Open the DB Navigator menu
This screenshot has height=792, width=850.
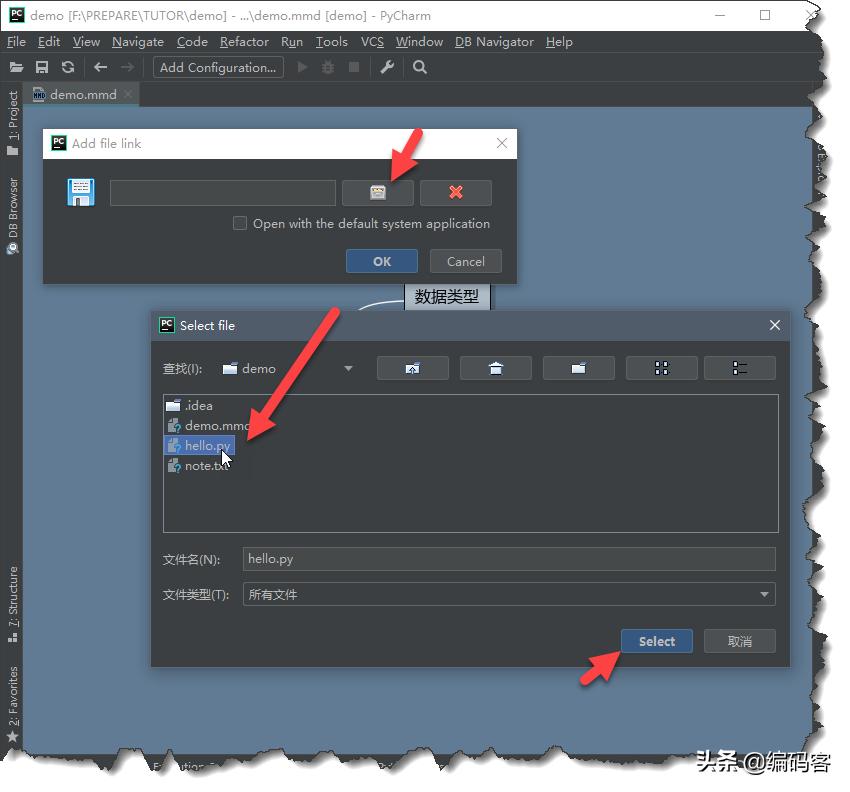point(494,42)
